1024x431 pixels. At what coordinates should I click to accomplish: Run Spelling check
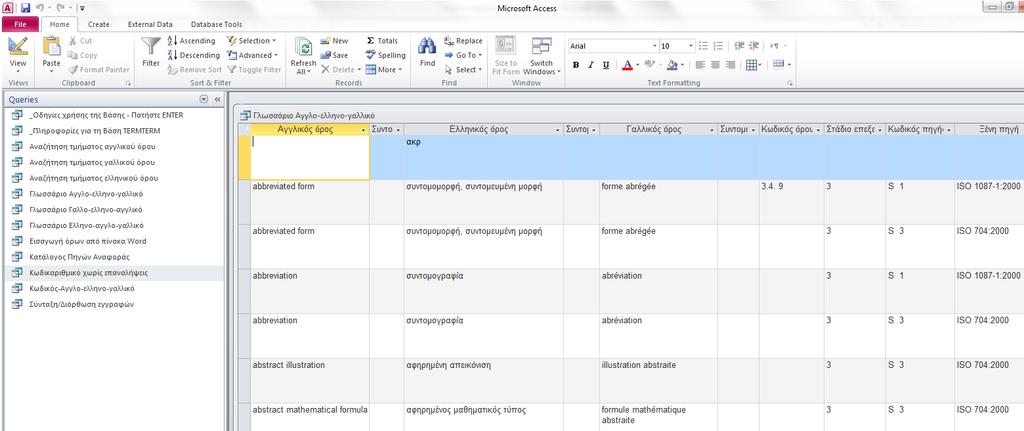tap(385, 55)
